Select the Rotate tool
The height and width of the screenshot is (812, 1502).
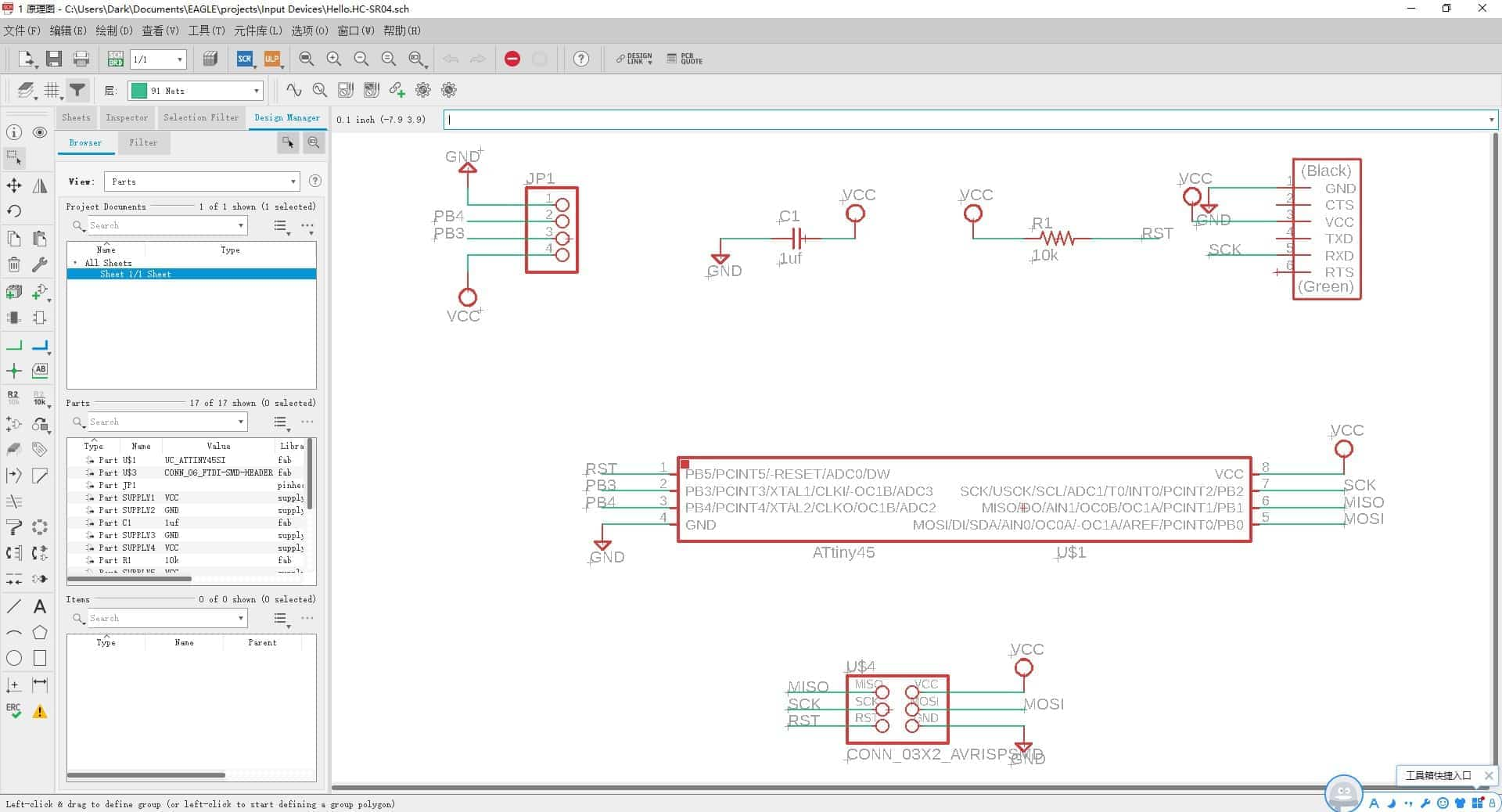[14, 211]
